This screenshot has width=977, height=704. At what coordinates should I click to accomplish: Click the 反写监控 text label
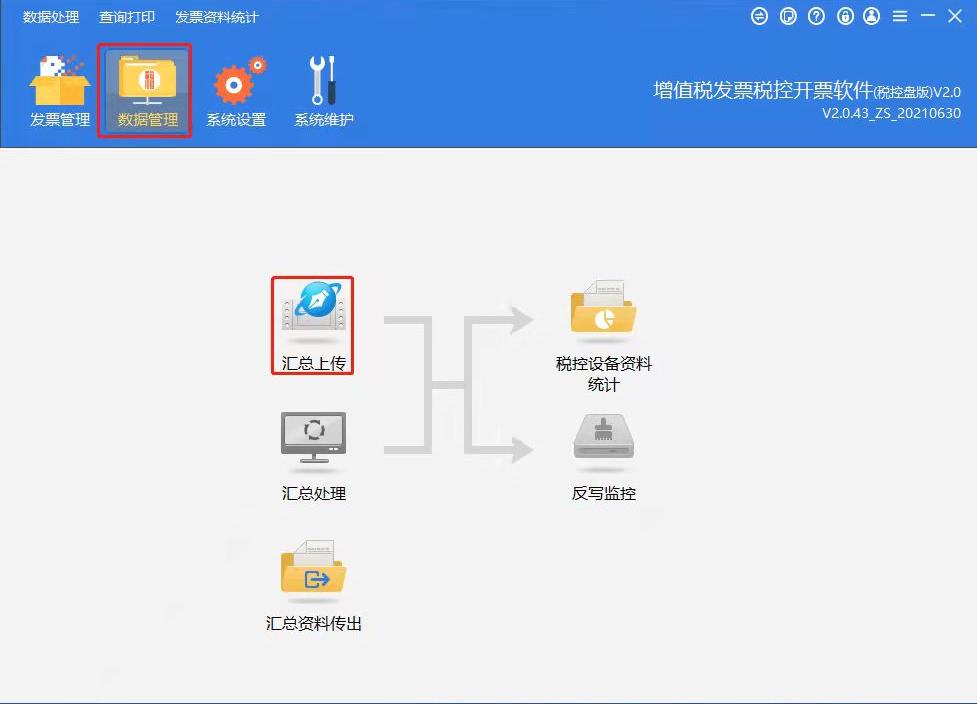[602, 493]
